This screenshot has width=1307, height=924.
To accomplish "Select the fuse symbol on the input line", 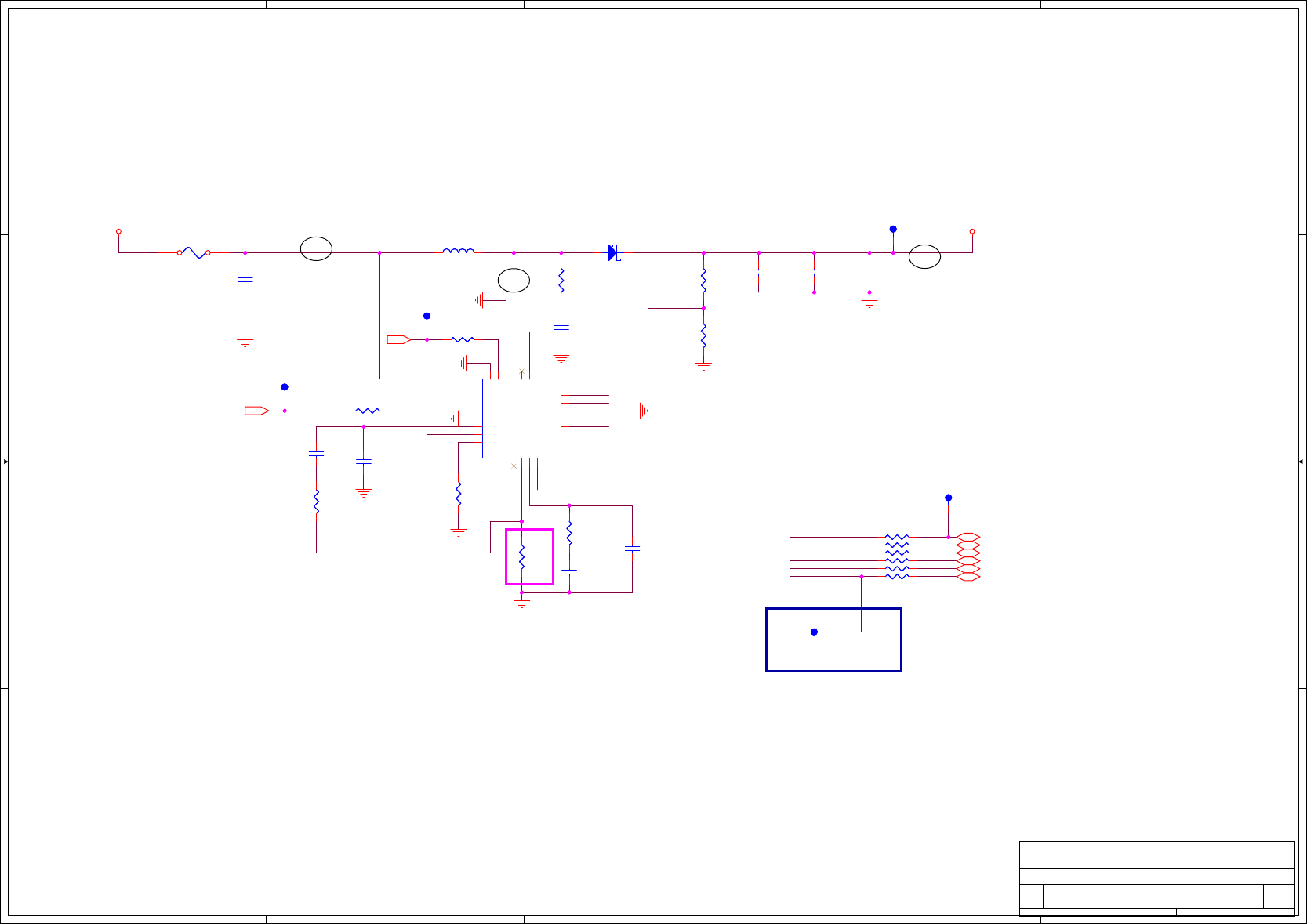I will pos(194,252).
